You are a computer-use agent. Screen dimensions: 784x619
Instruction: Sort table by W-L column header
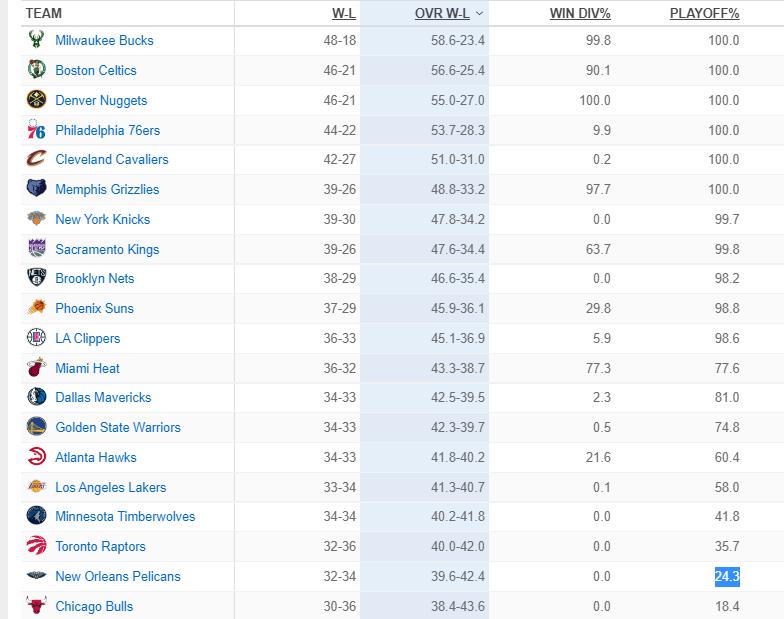coord(344,14)
